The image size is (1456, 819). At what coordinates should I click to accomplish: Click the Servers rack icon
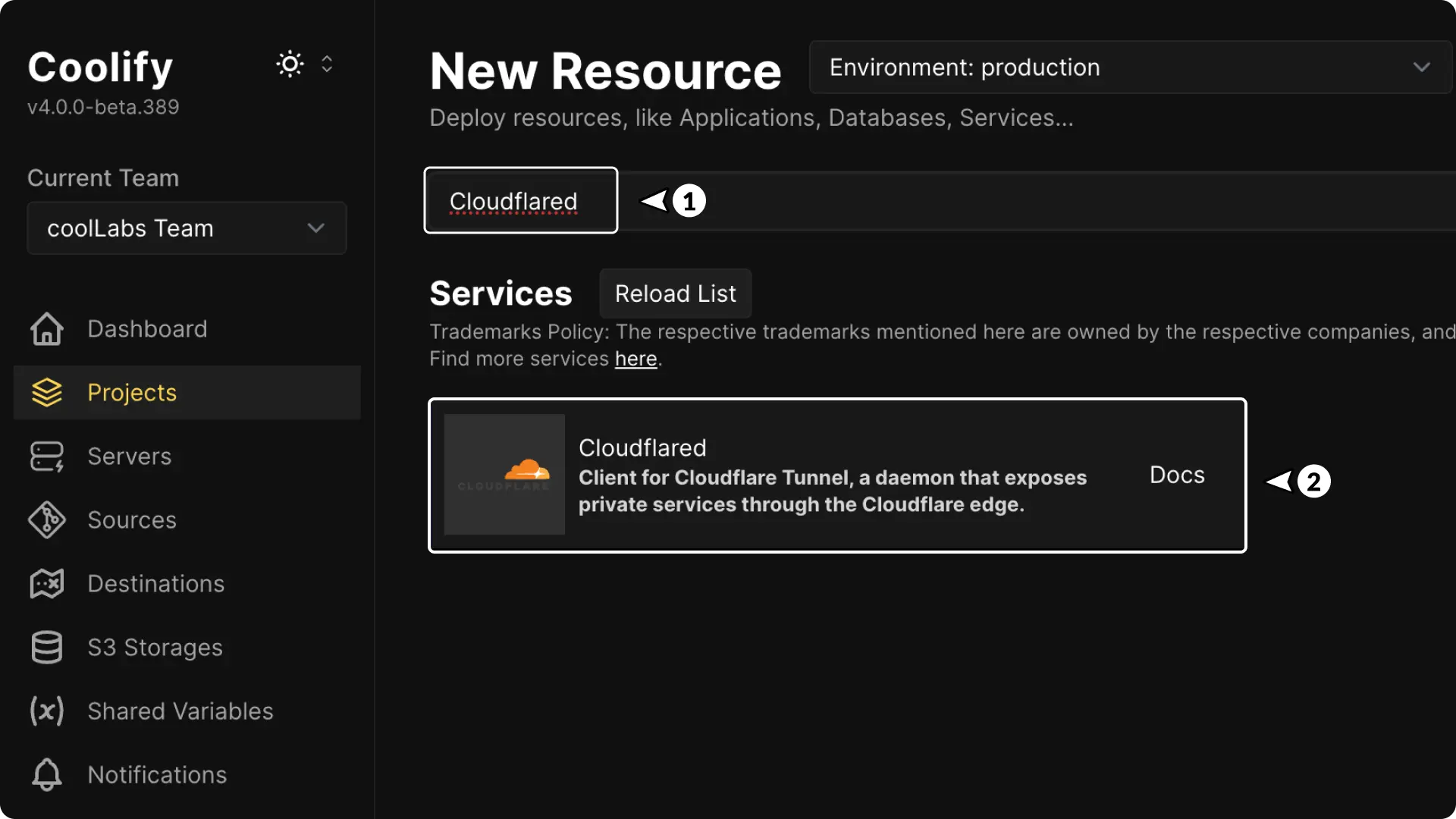point(46,457)
